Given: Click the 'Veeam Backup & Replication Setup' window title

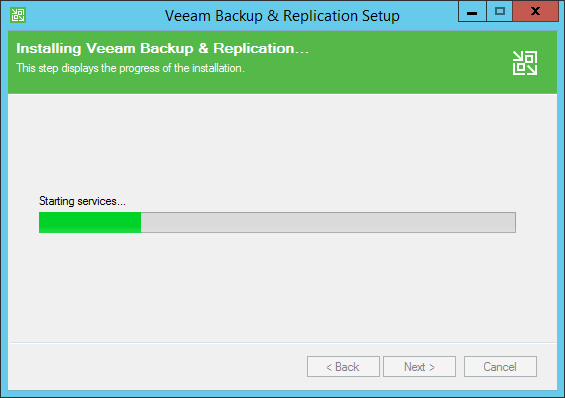Looking at the screenshot, I should (282, 16).
